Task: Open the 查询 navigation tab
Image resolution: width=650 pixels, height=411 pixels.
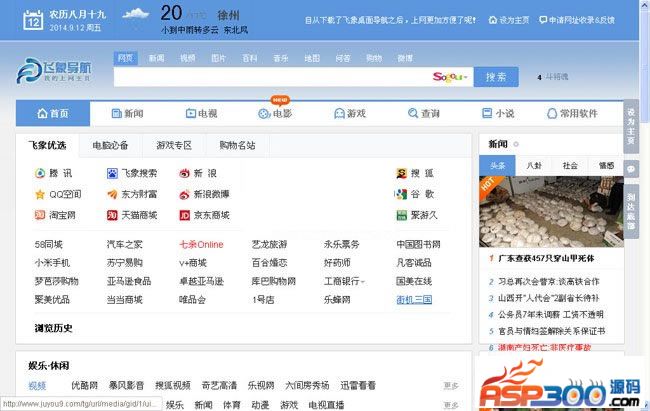Action: (x=424, y=113)
